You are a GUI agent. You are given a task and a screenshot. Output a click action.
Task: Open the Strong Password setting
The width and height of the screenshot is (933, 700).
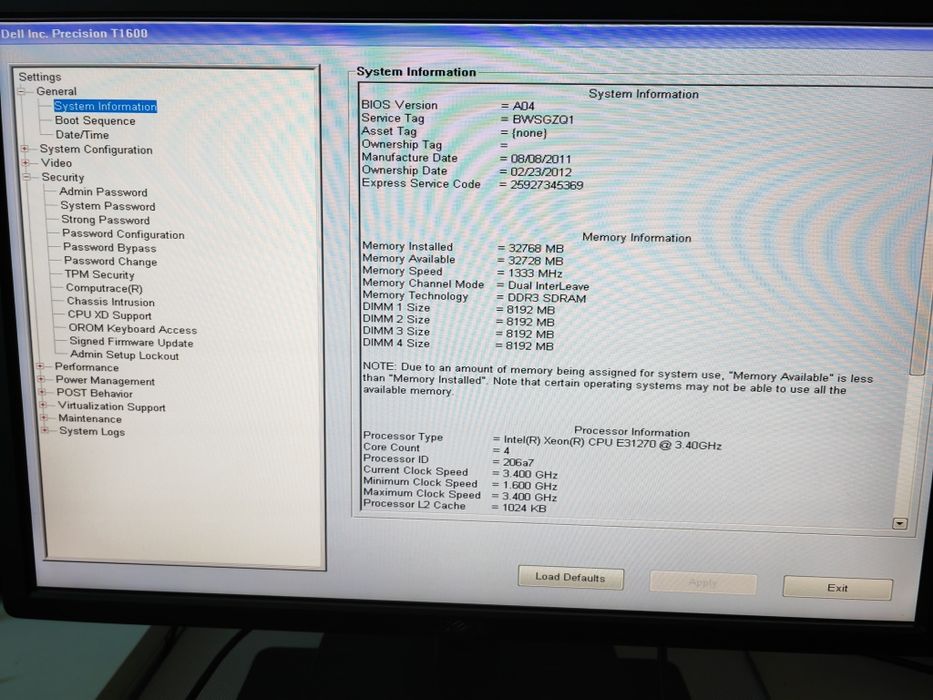[x=105, y=220]
